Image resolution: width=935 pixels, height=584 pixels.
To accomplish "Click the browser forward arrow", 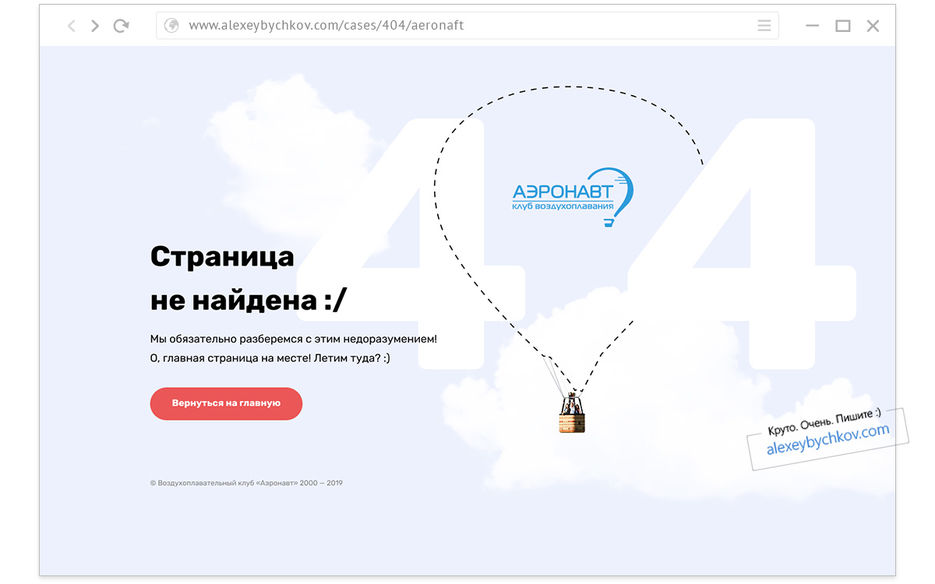I will click(95, 26).
